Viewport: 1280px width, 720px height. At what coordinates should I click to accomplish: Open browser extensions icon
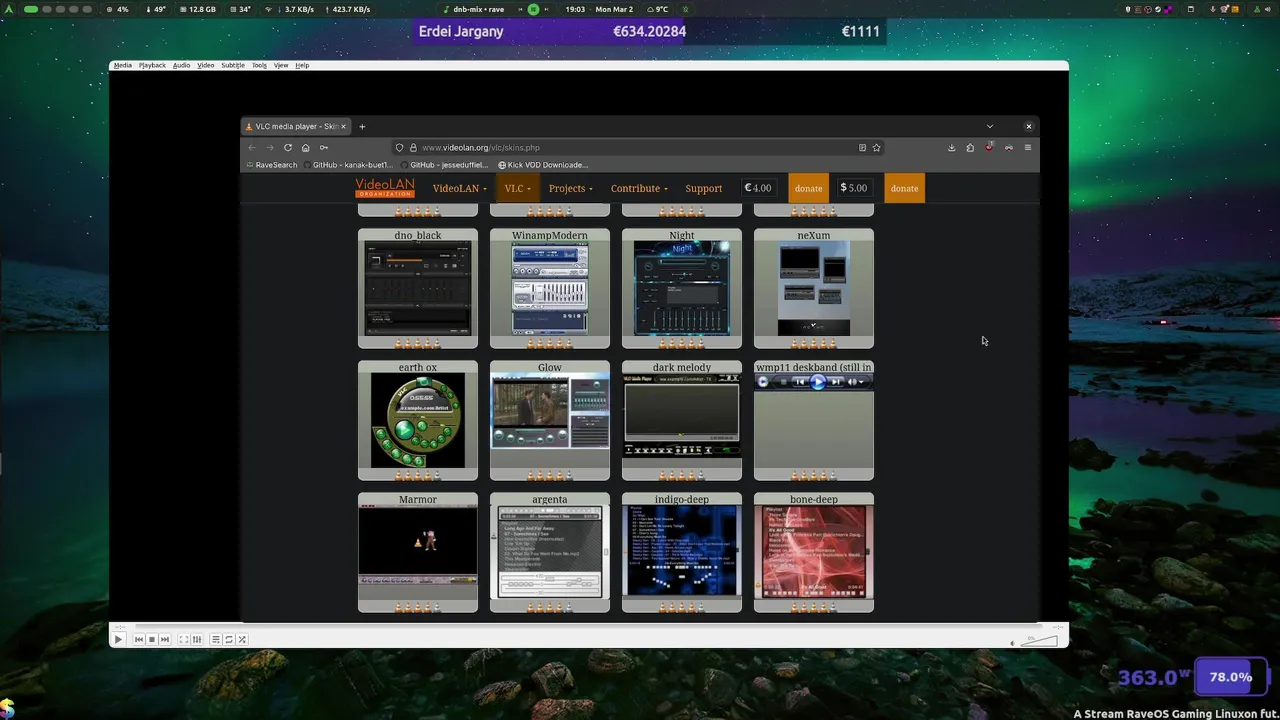click(x=970, y=147)
